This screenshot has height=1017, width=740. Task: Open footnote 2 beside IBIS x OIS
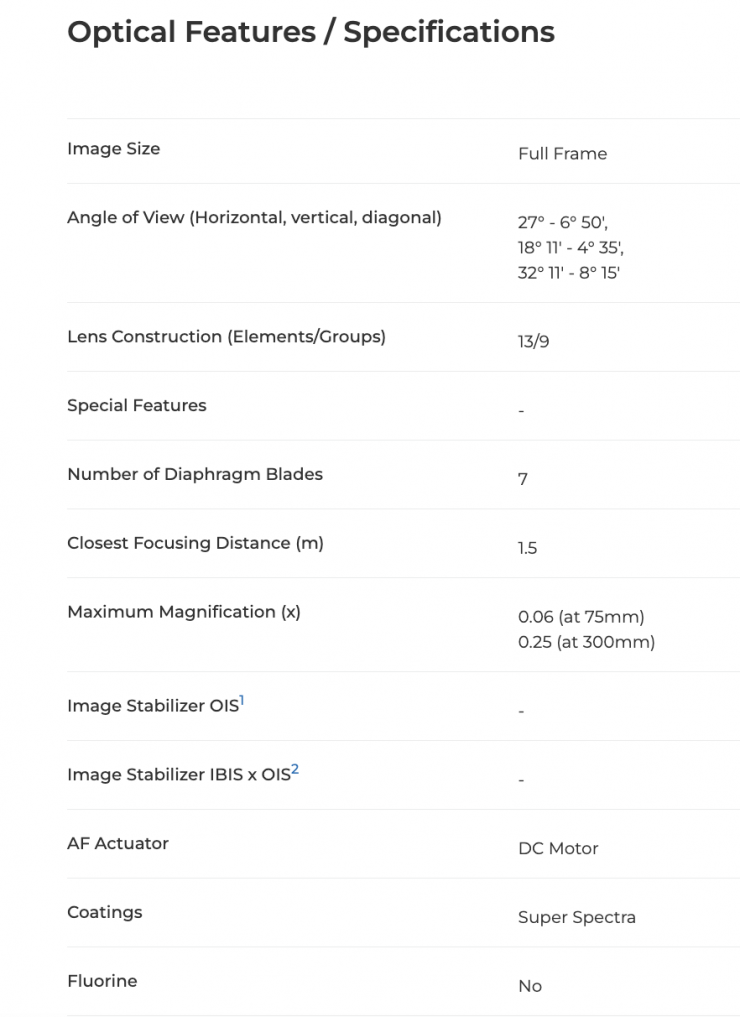[295, 769]
